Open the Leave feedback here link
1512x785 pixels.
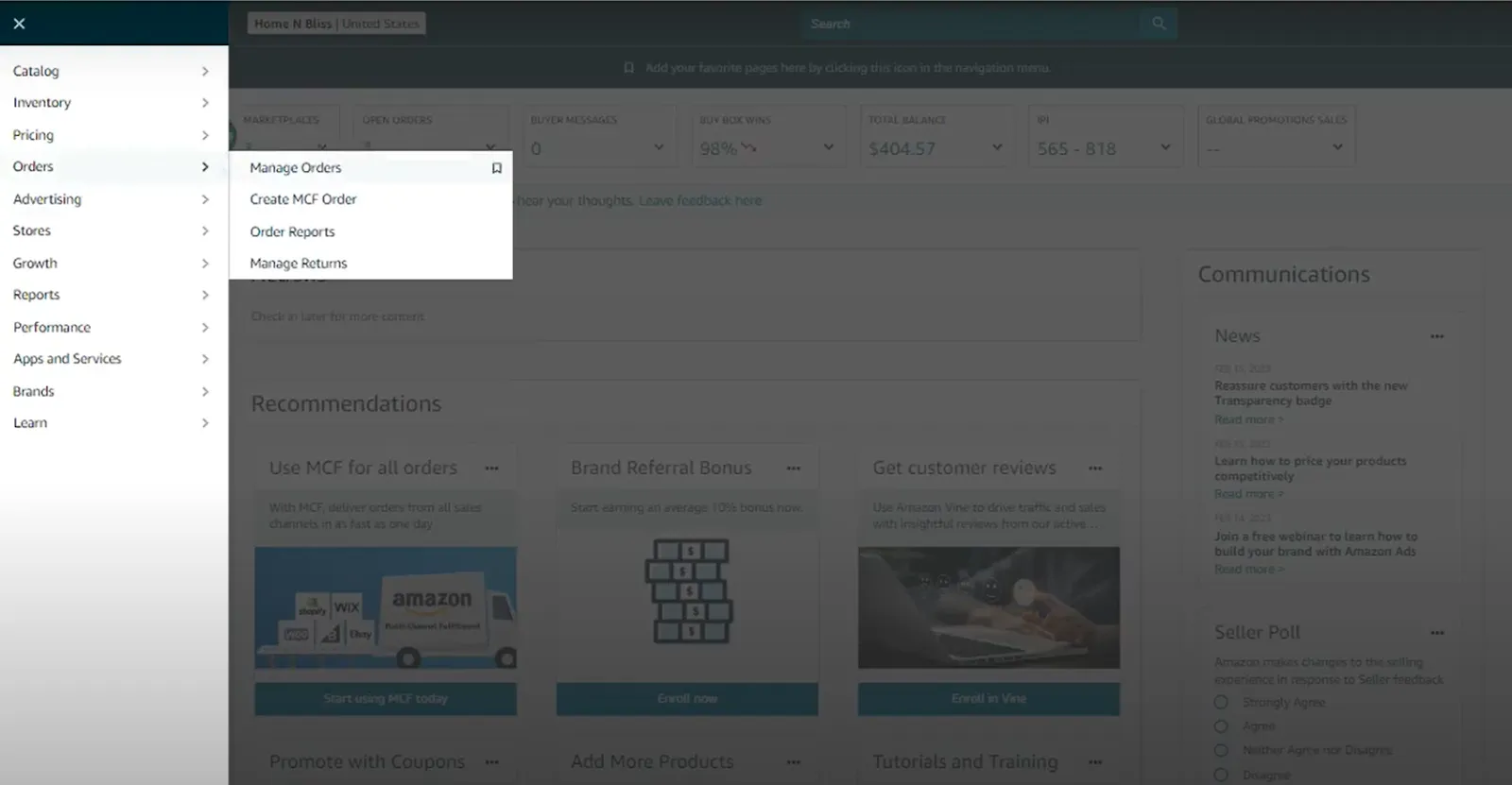pyautogui.click(x=700, y=200)
